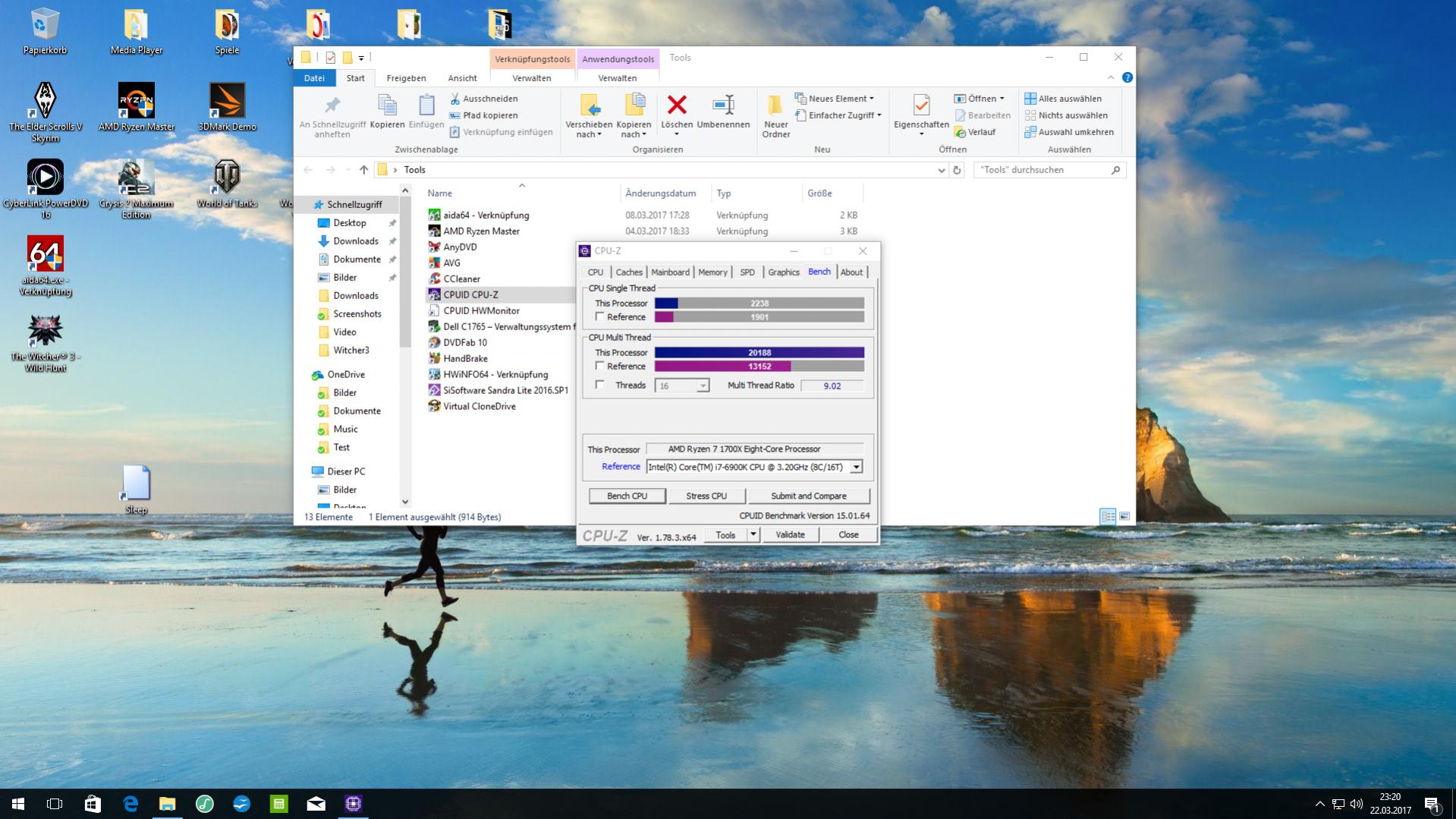The width and height of the screenshot is (1456, 819).
Task: Open AMD Ryzen Master desktop shortcut
Action: (x=137, y=101)
